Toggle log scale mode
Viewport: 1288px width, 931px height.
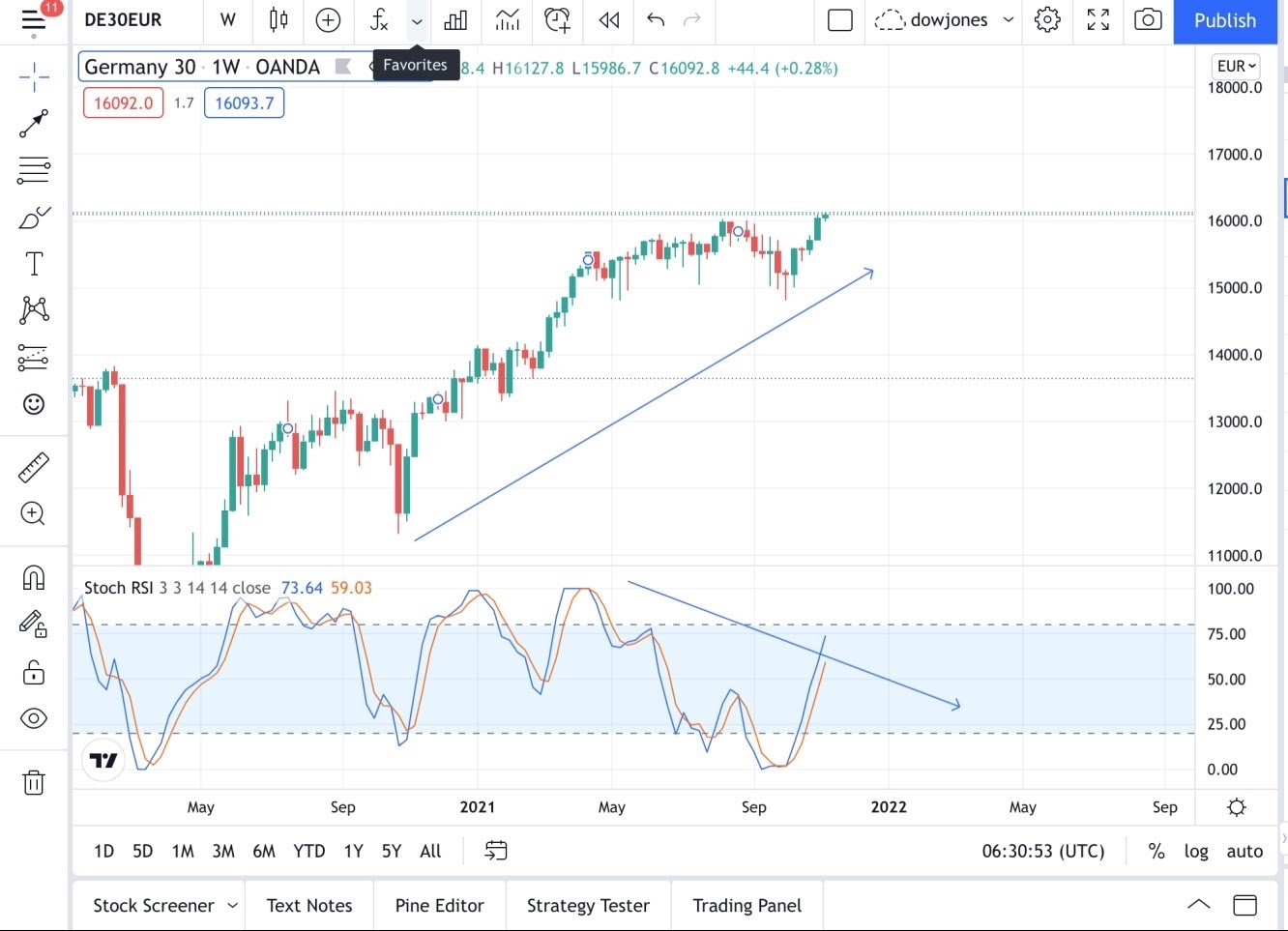(1196, 851)
